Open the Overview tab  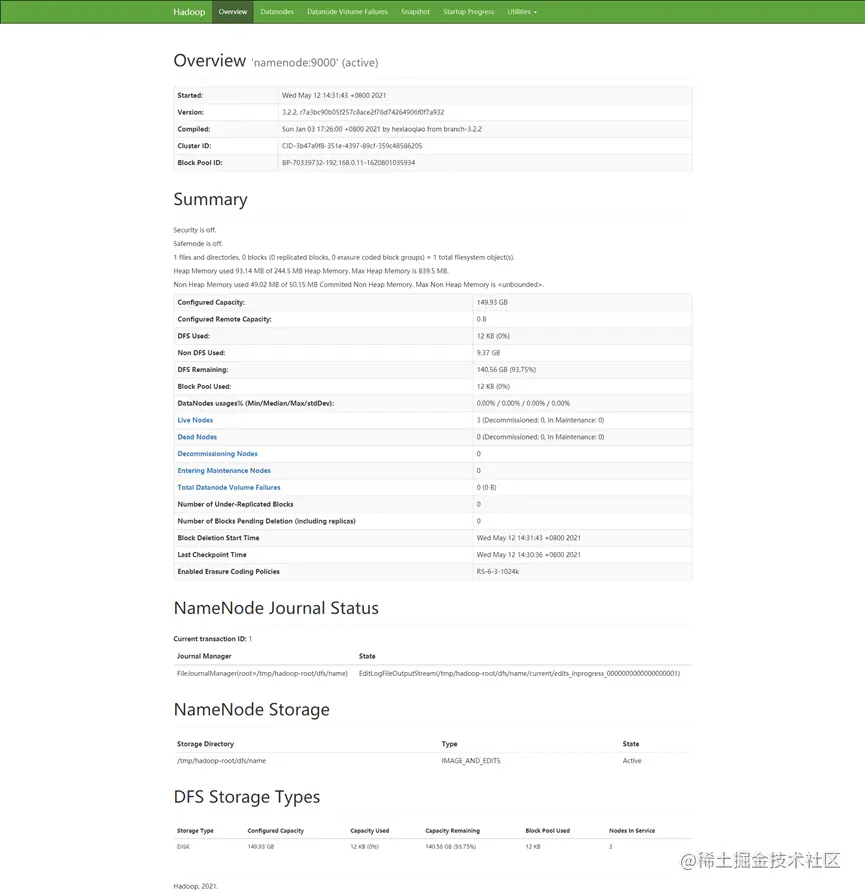[x=233, y=12]
